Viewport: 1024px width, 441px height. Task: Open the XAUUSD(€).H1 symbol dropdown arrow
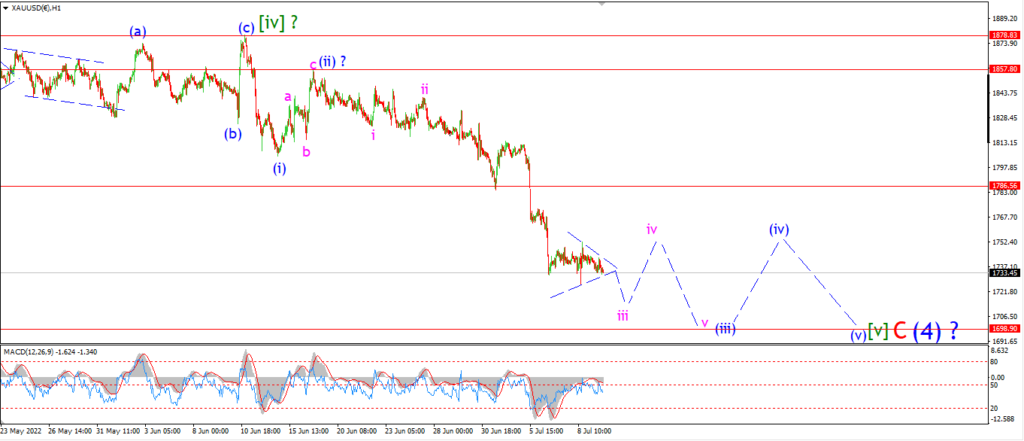pyautogui.click(x=6, y=10)
